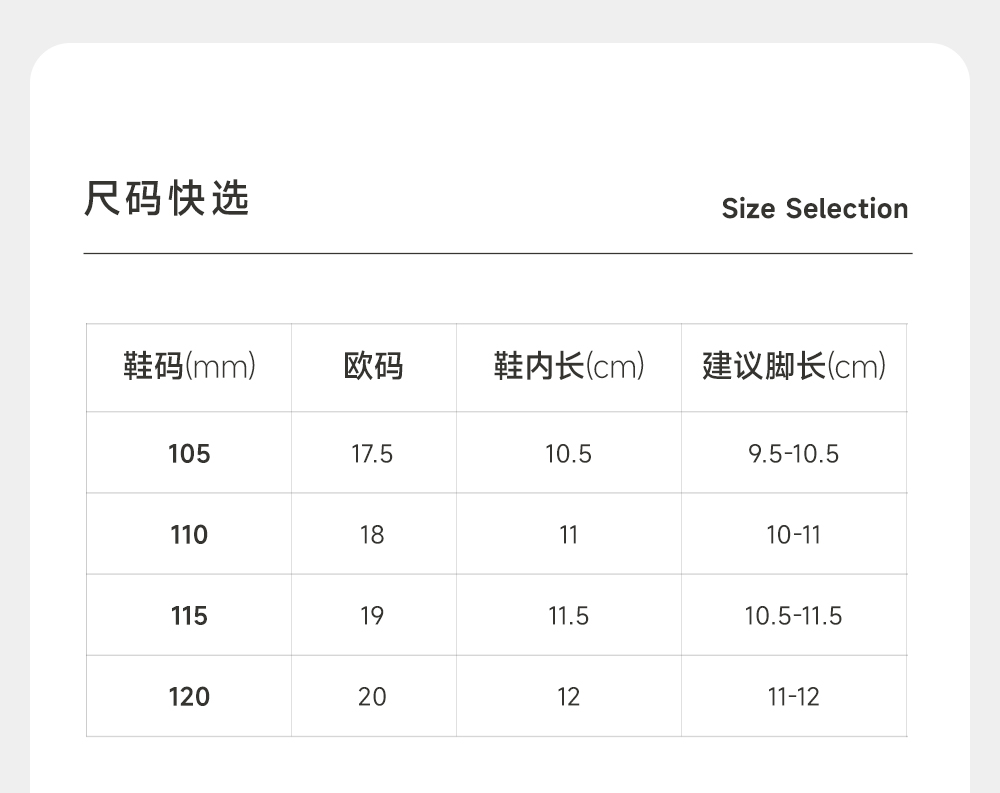Choose shoe size 105 in first column

pyautogui.click(x=189, y=454)
